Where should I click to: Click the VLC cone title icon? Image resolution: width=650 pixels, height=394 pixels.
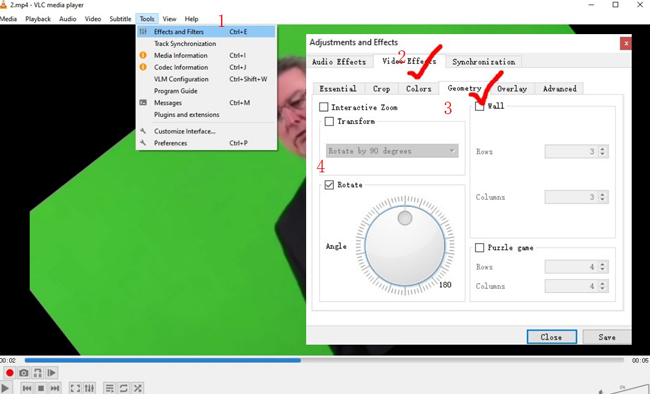pos(3,5)
